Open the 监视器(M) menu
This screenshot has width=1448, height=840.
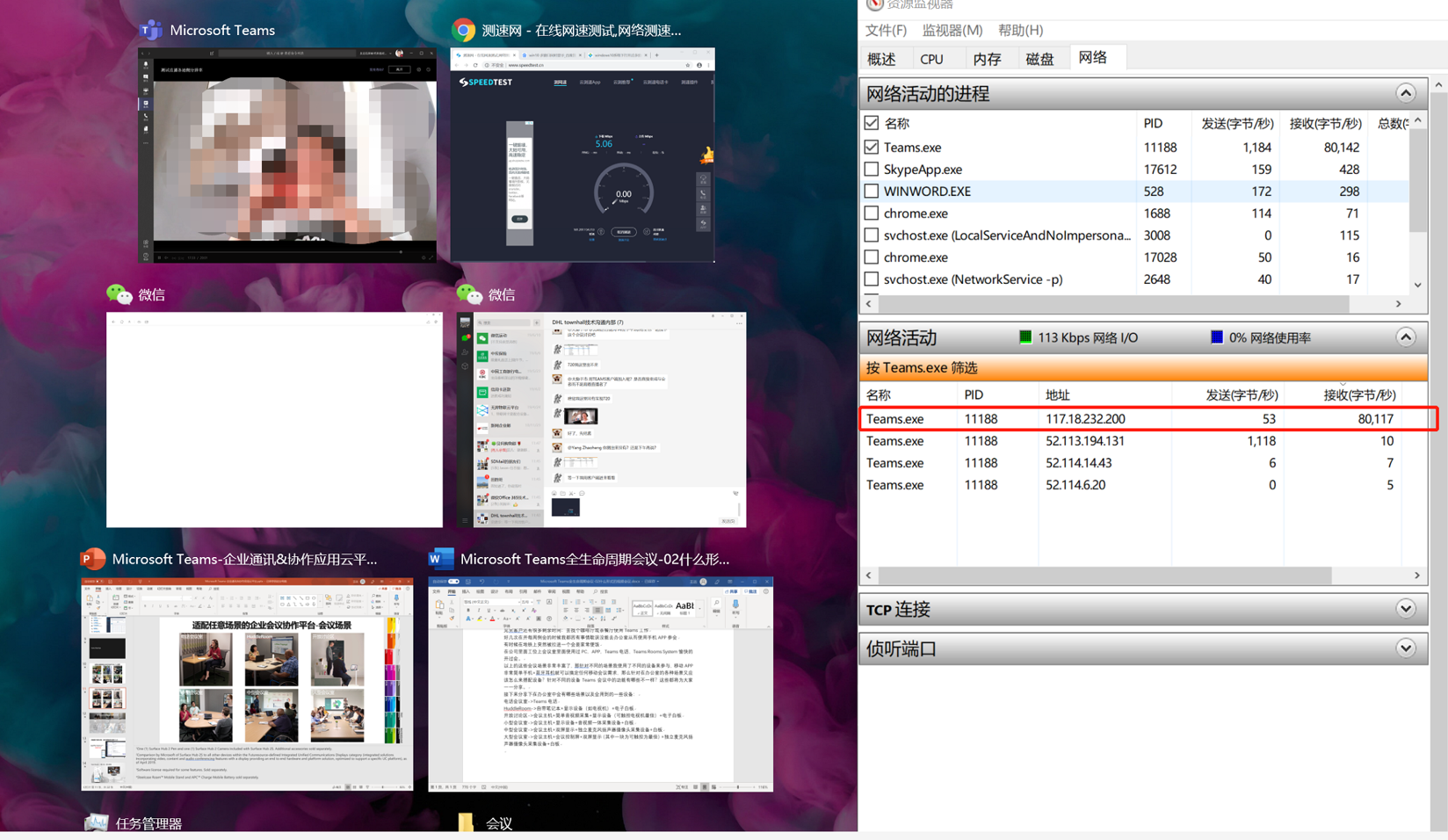pos(952,30)
